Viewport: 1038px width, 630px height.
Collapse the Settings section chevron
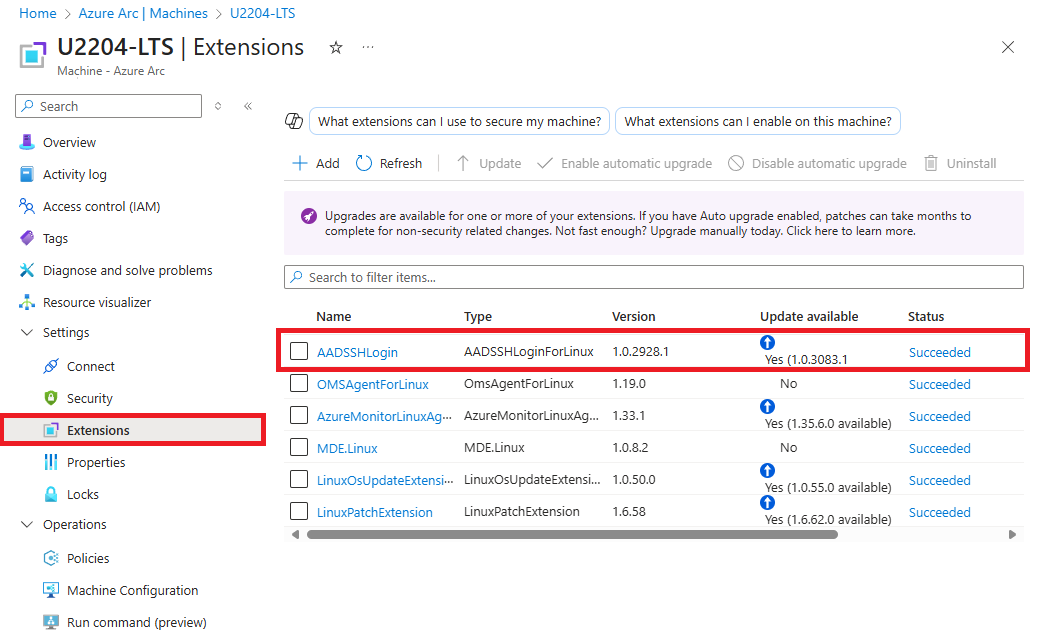(27, 332)
